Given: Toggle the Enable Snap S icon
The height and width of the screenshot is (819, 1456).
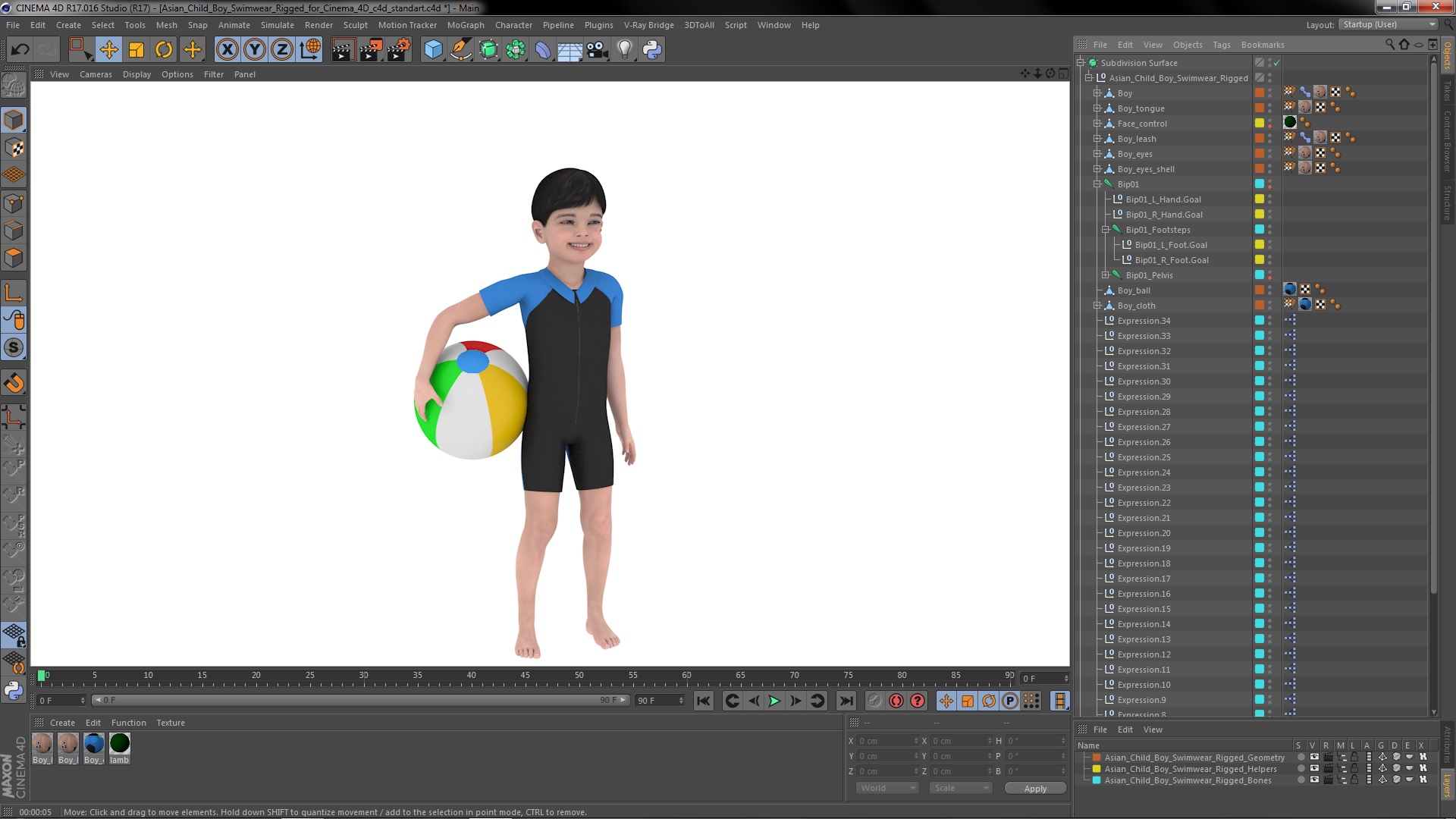Looking at the screenshot, I should 14,348.
